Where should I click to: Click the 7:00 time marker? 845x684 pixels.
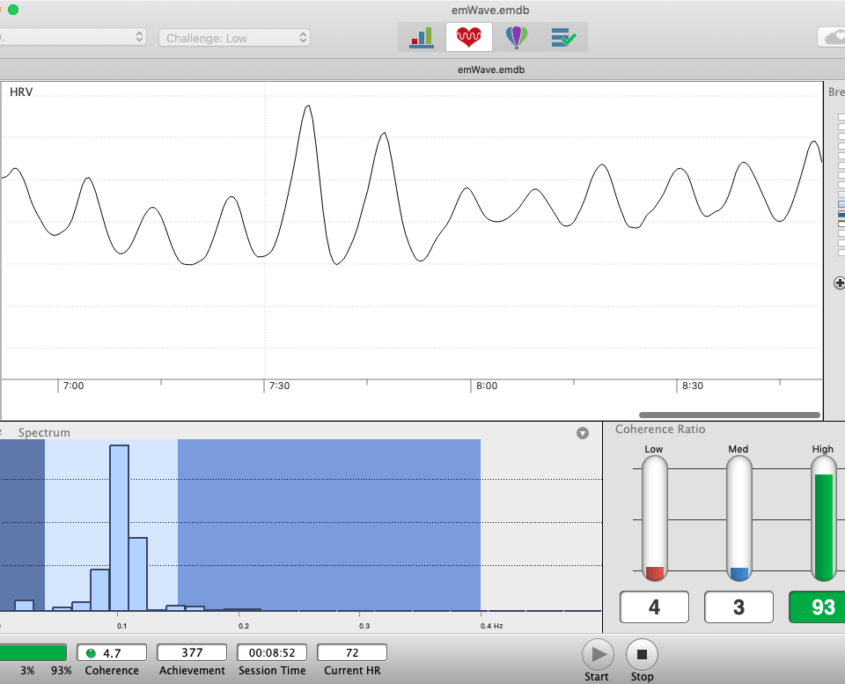coord(73,386)
